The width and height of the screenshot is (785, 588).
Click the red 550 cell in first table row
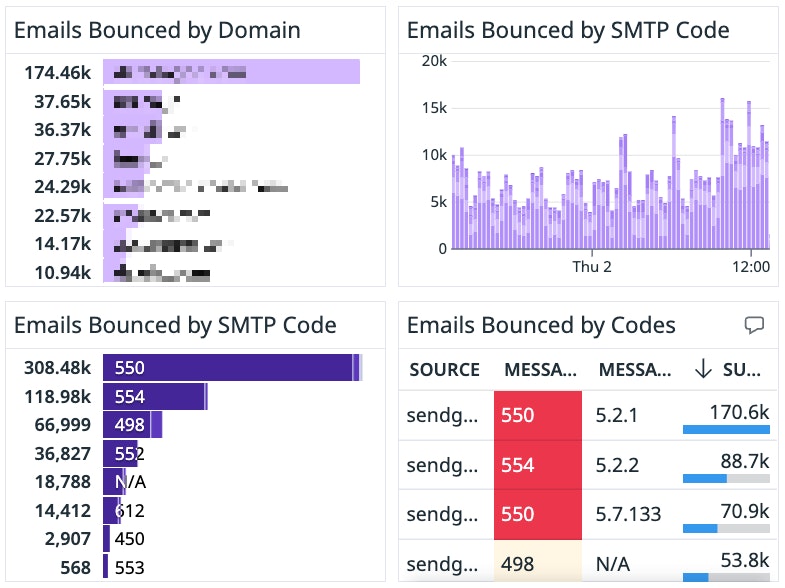537,414
